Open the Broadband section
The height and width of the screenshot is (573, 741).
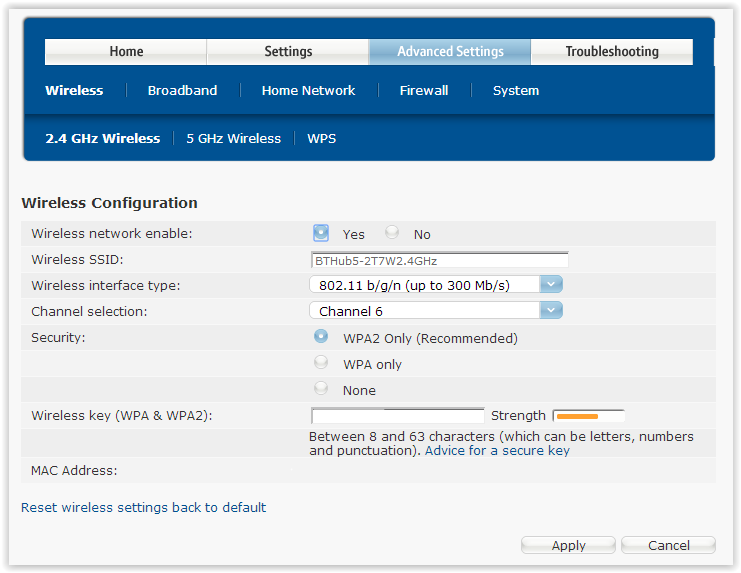(182, 90)
